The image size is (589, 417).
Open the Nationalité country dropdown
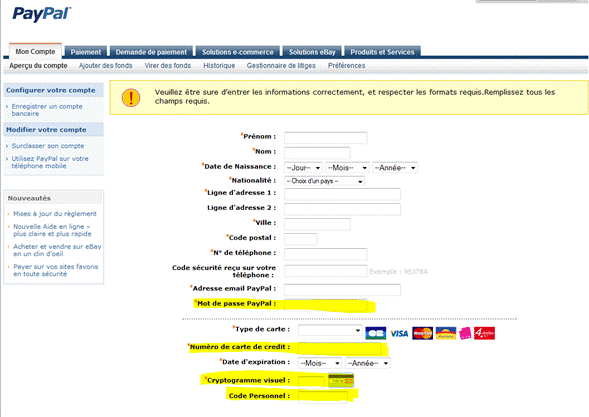click(324, 181)
